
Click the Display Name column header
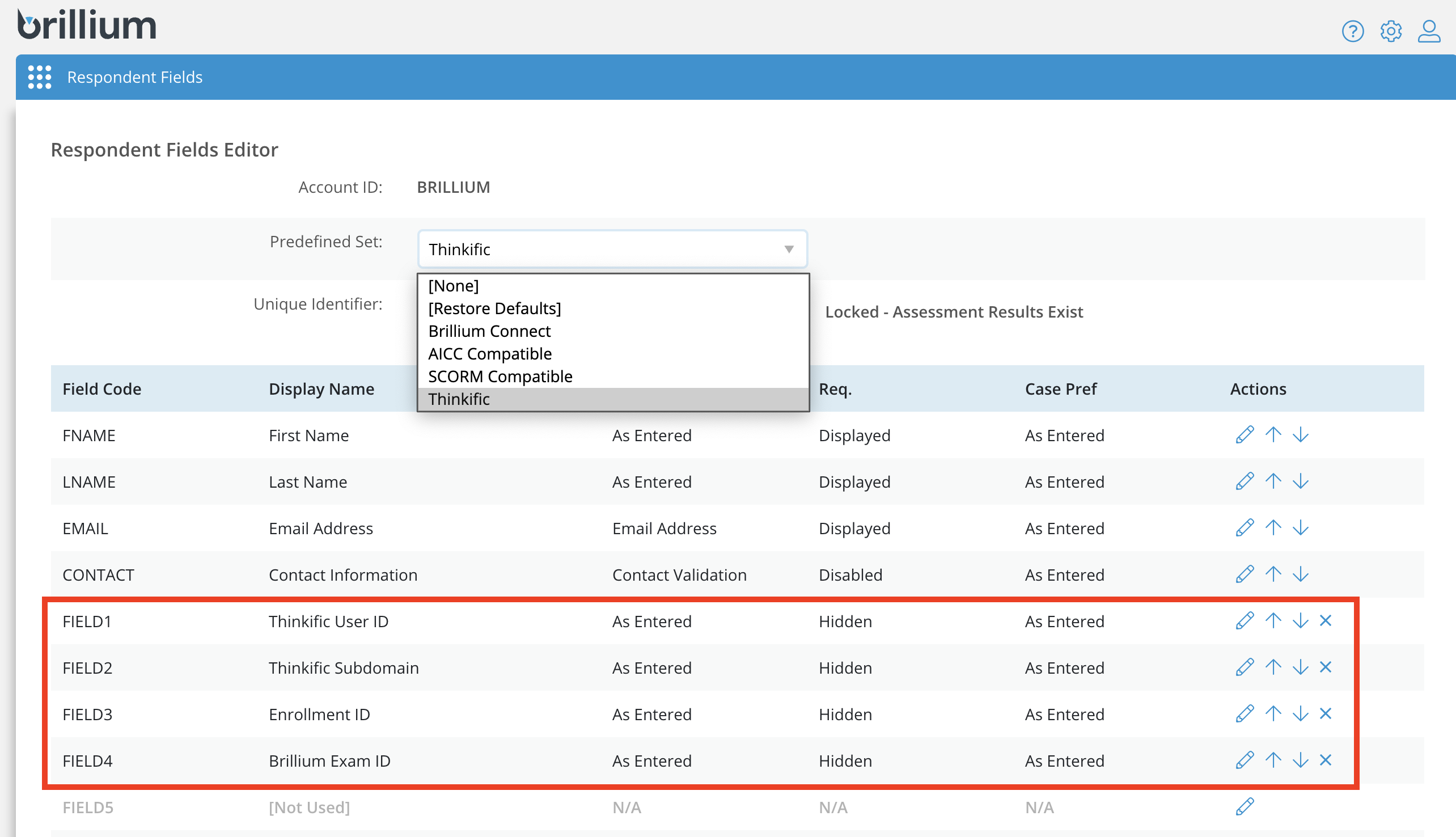[321, 389]
